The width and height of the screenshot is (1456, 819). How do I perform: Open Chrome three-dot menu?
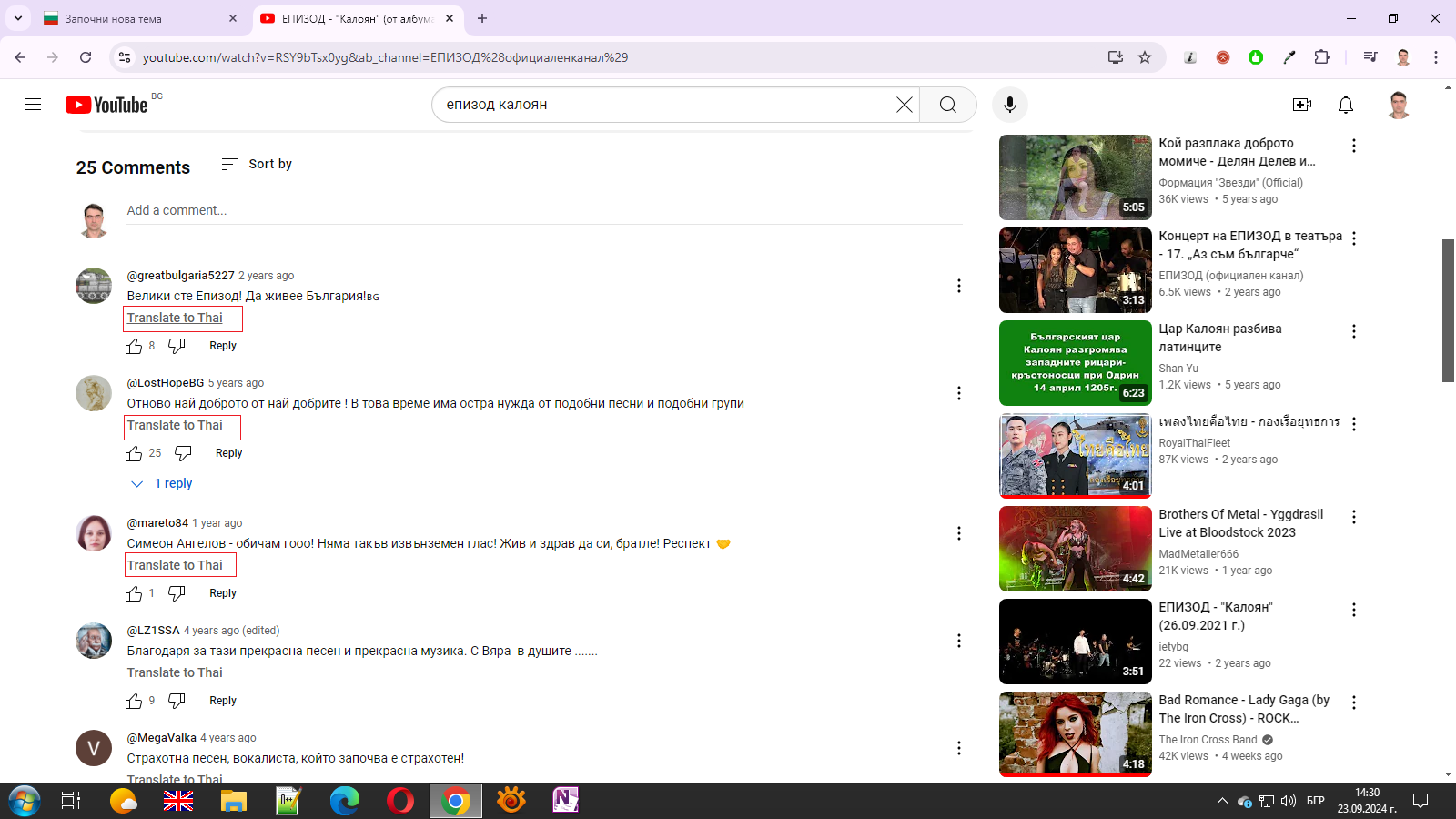tap(1436, 57)
